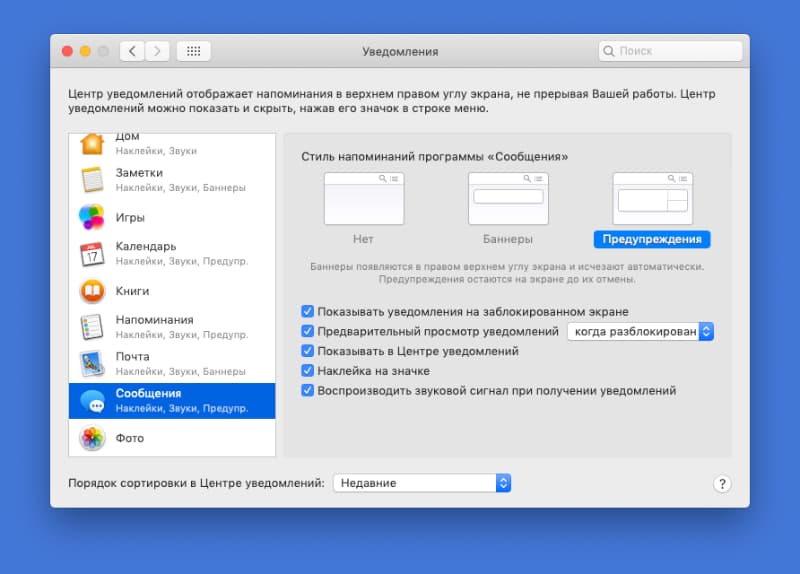Click the Notes app icon

click(92, 180)
